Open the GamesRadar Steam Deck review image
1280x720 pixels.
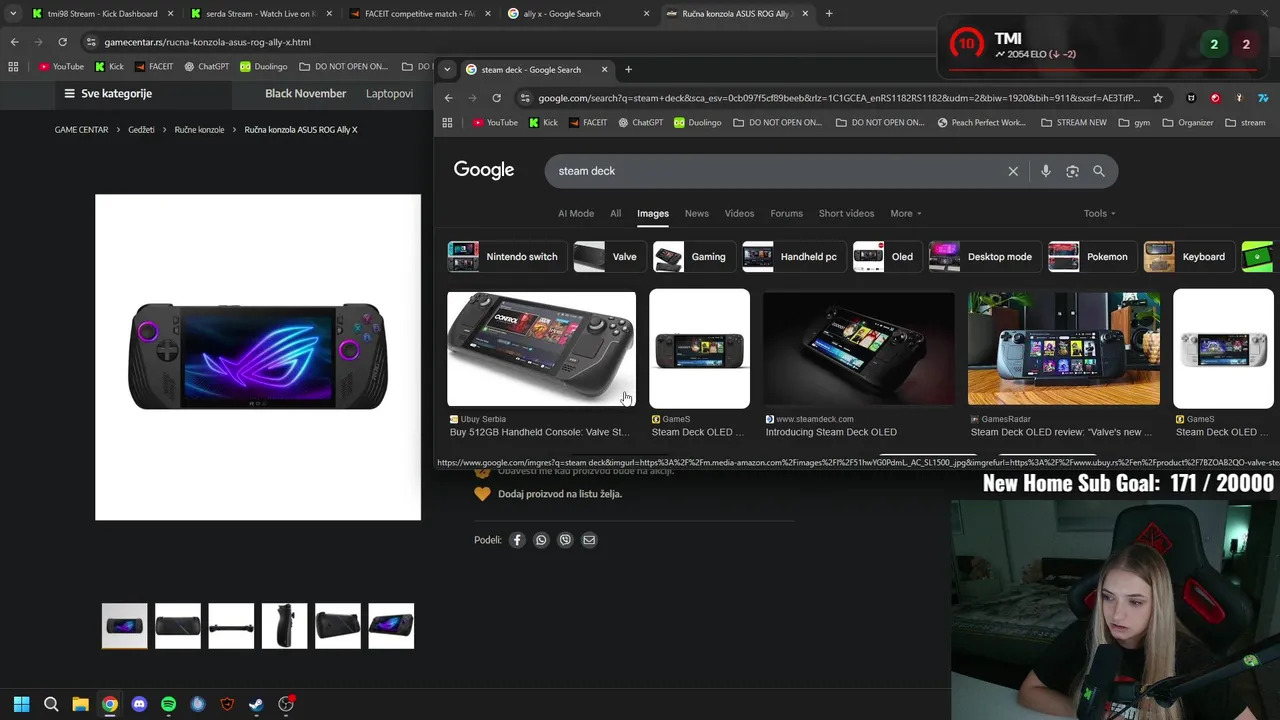1064,348
